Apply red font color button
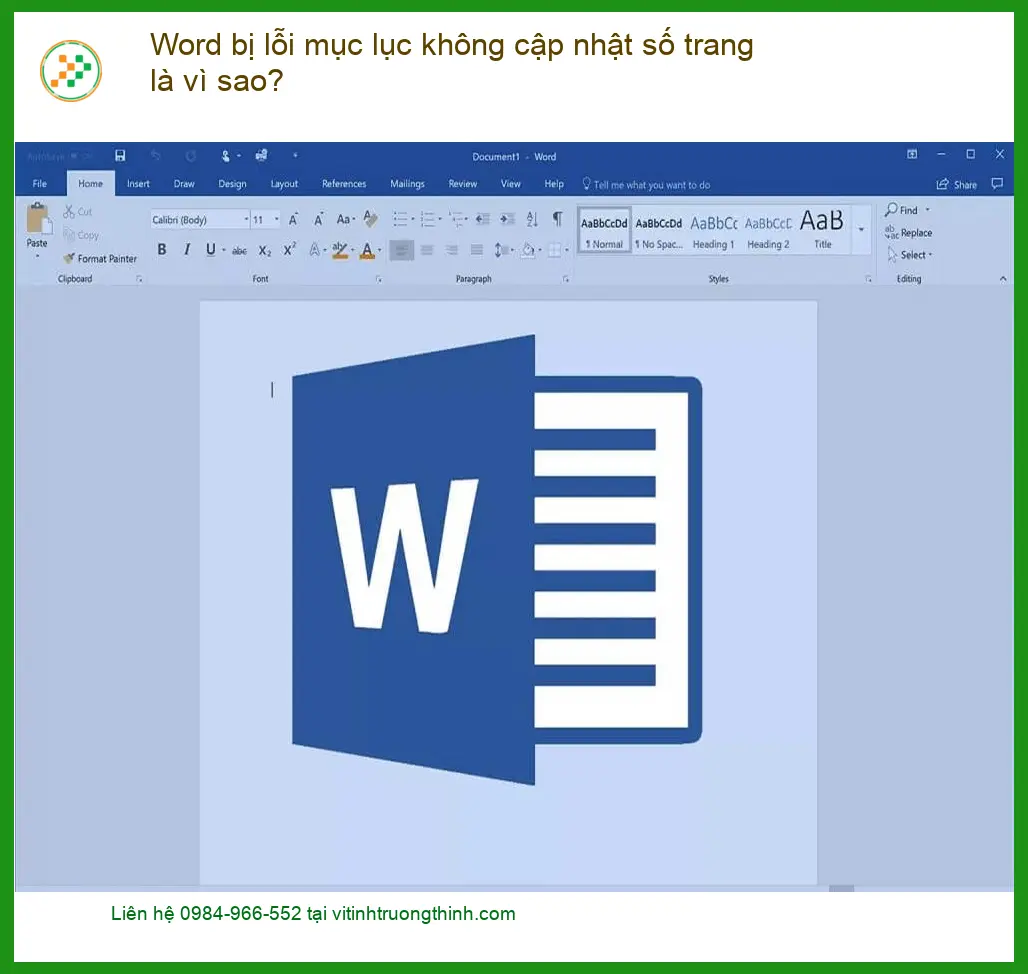The width and height of the screenshot is (1028, 974). tap(367, 250)
